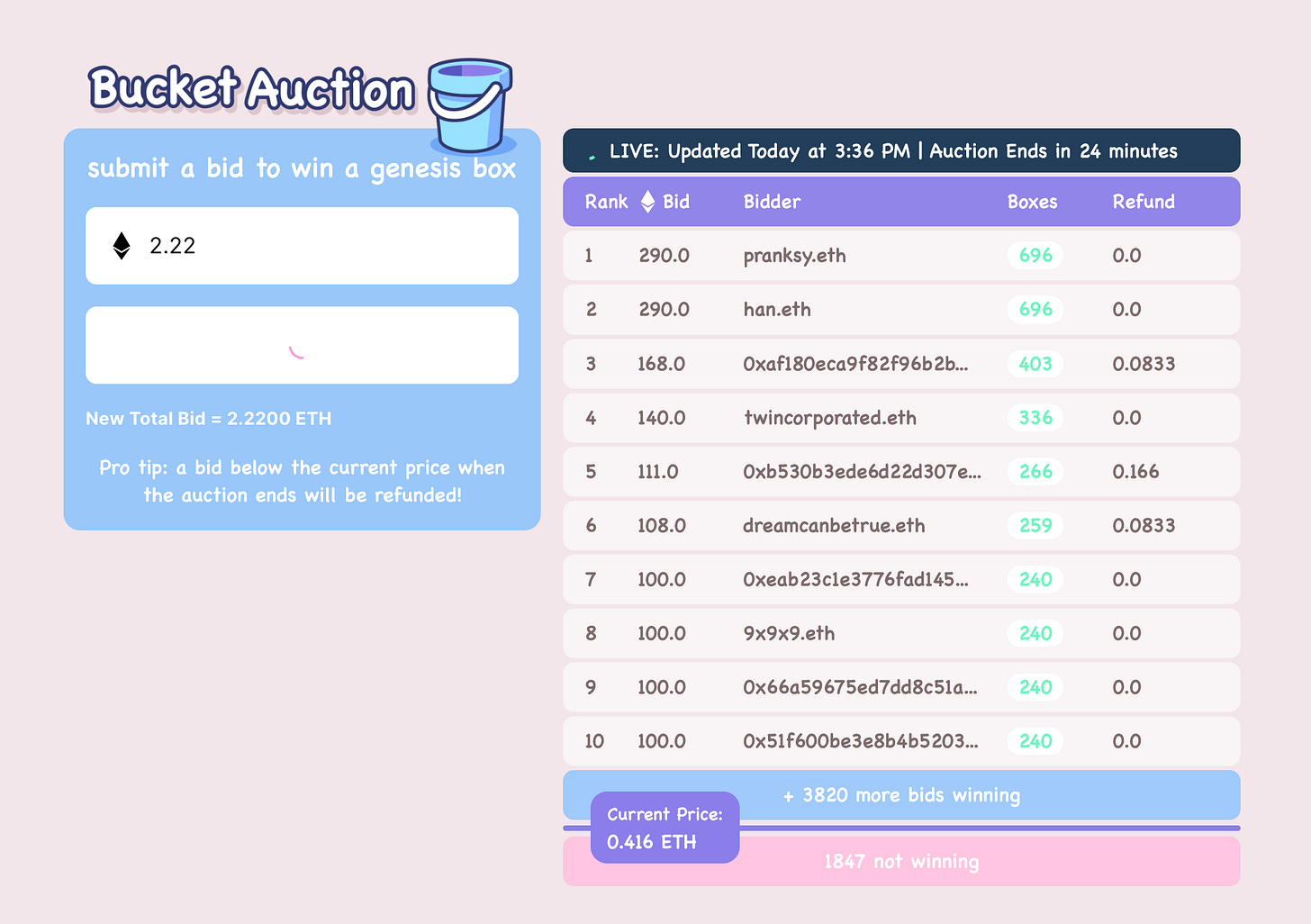Click the 259 boxes badge
This screenshot has width=1311, height=924.
(x=1035, y=526)
